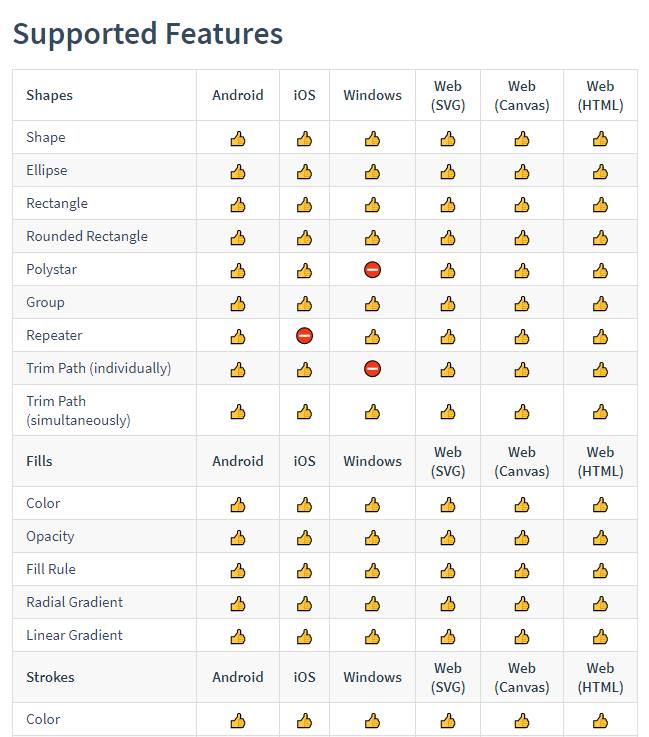Click the Fill Rule Web (Canvas) thumbs-up icon
This screenshot has width=649, height=737.
[522, 571]
